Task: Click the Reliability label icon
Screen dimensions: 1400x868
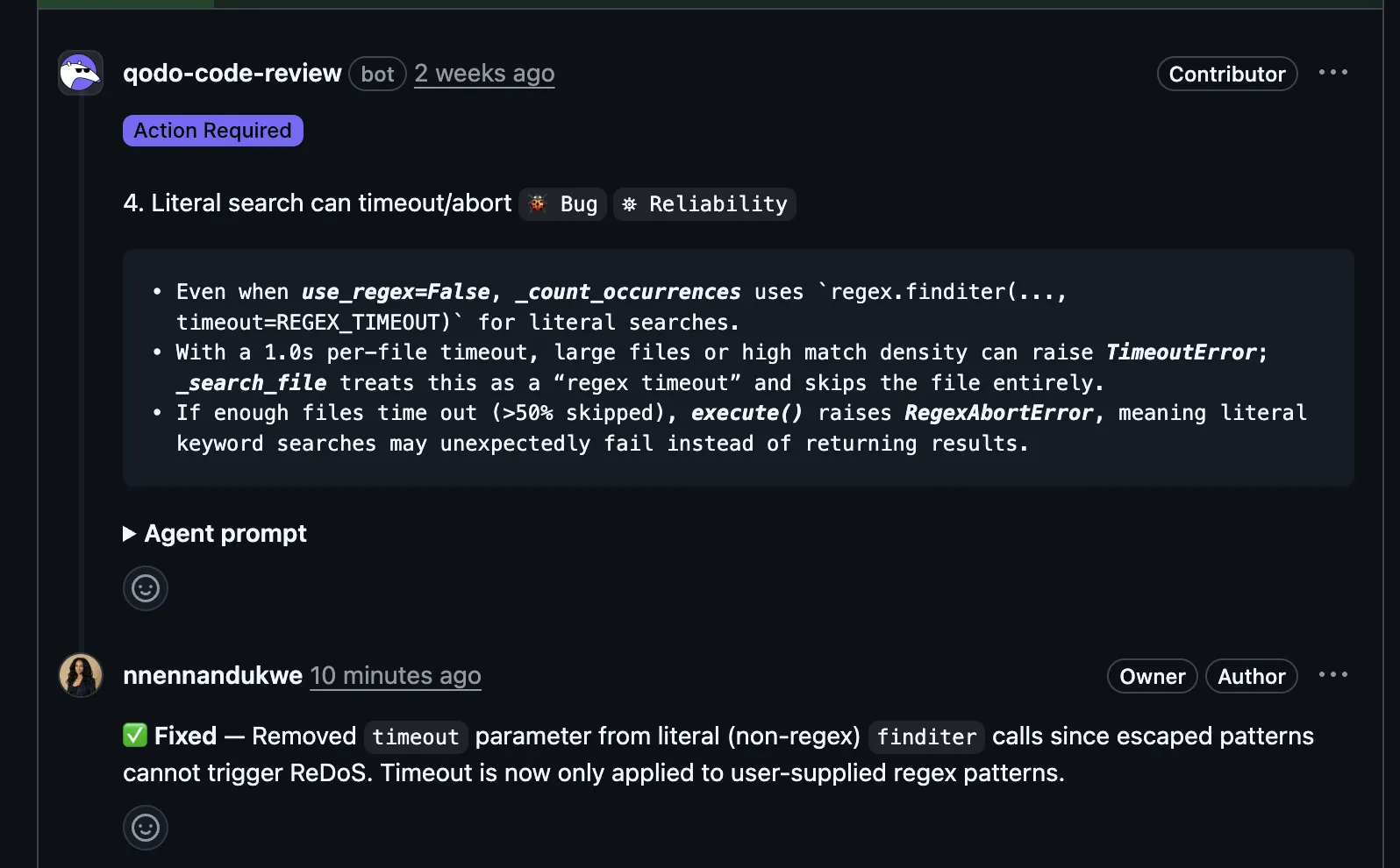Action: 629,204
